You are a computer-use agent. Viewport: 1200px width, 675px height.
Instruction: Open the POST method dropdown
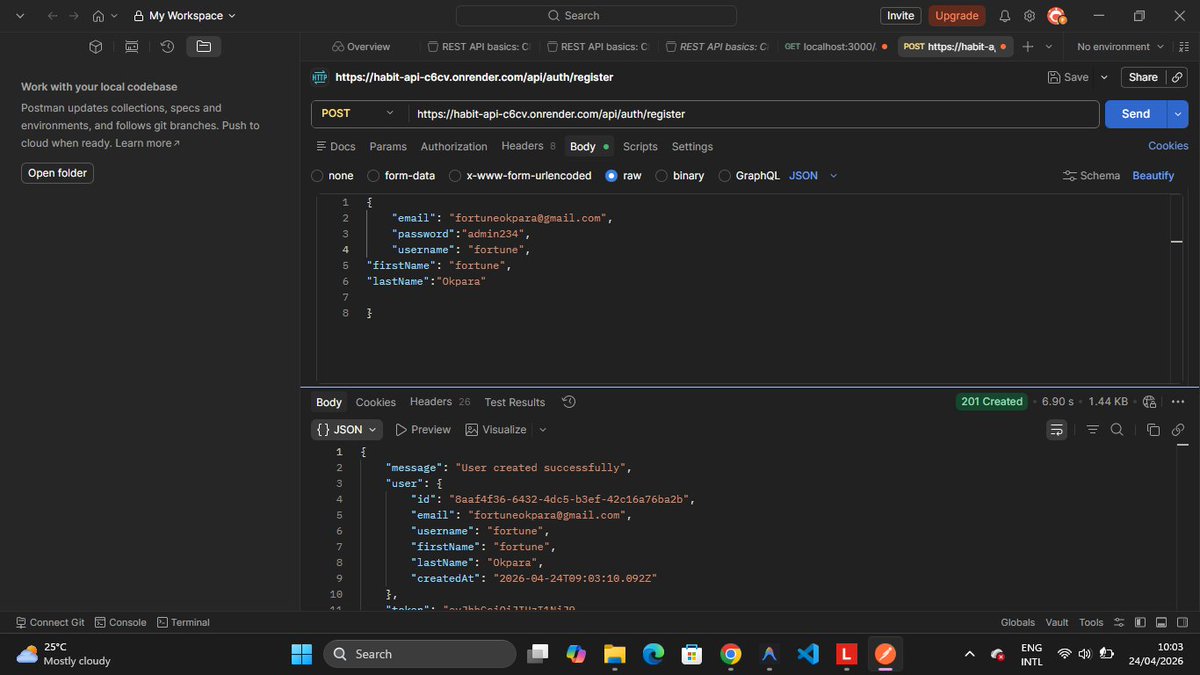(x=358, y=114)
